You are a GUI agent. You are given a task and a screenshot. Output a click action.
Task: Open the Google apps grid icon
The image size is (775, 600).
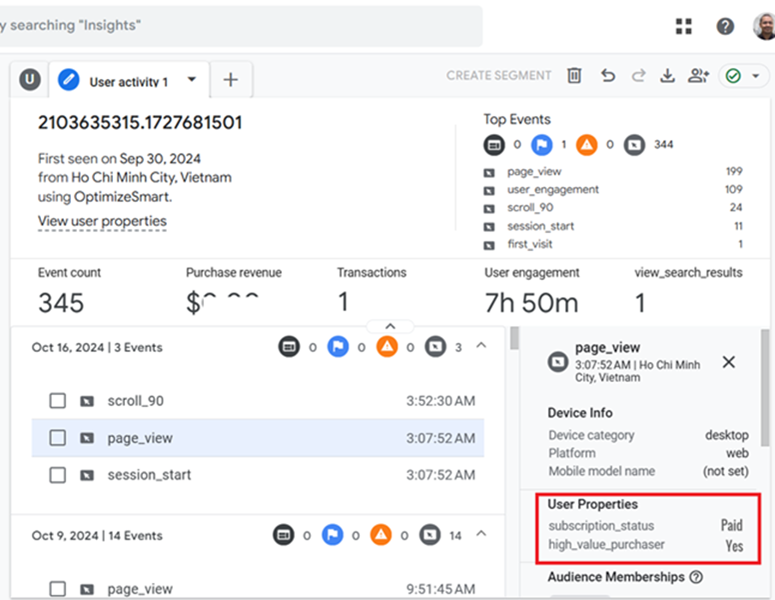pos(684,26)
